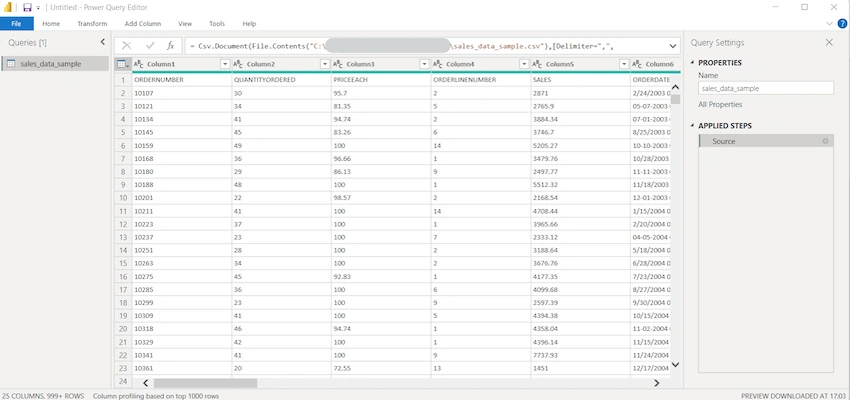
Task: Click PREVIEW DOWNLOADED AT 17:03 status
Action: (x=794, y=396)
